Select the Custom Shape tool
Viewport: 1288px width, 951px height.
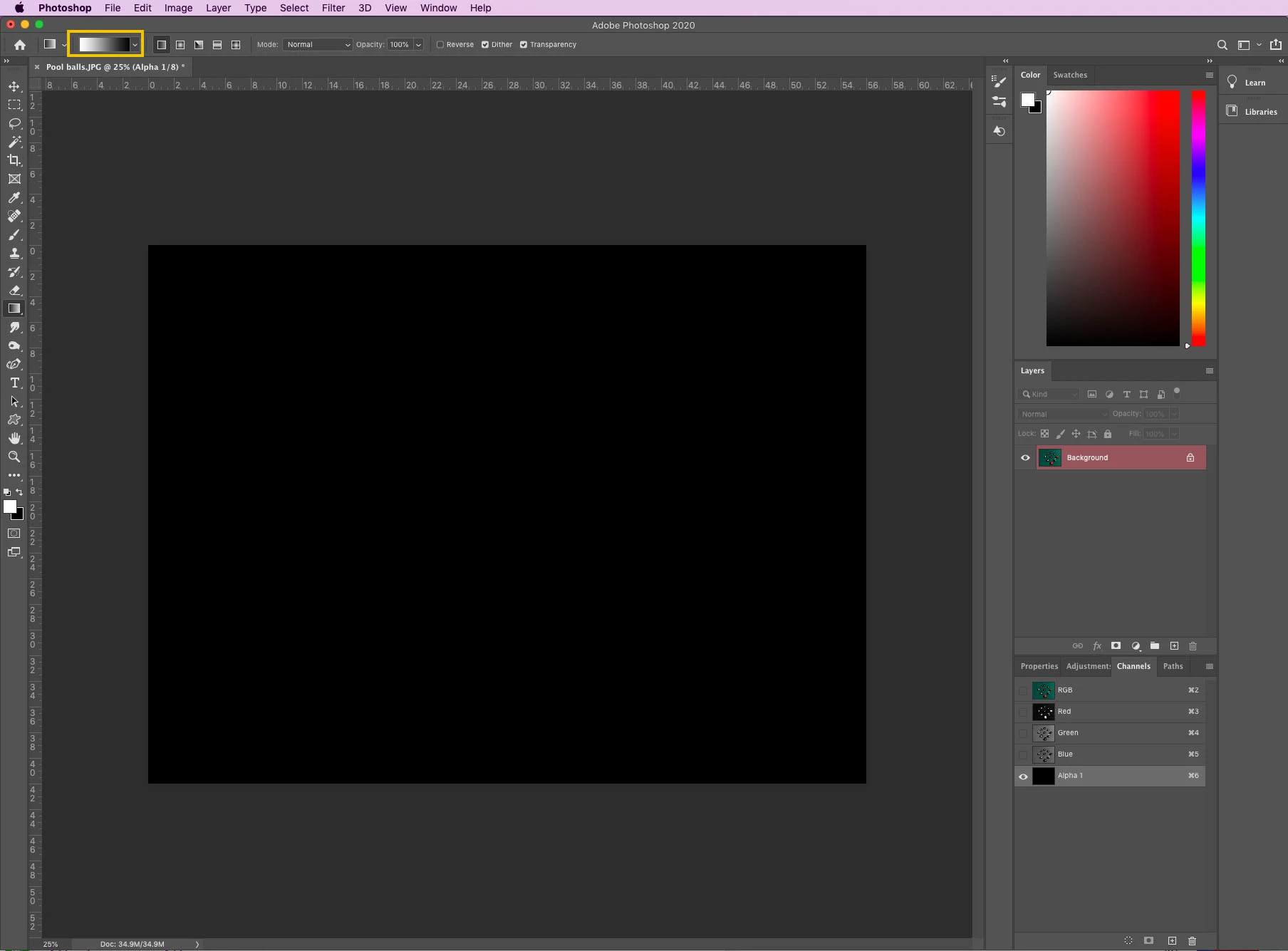coord(14,420)
